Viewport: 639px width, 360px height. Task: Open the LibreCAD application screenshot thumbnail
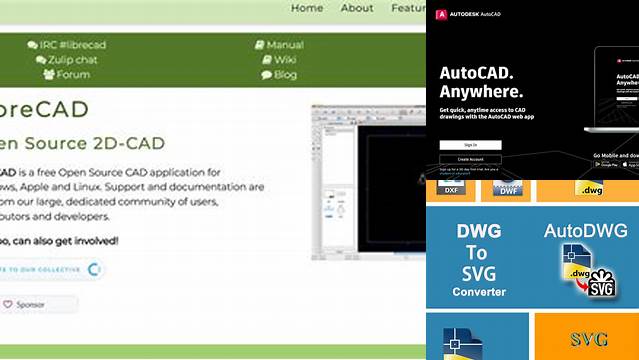368,183
